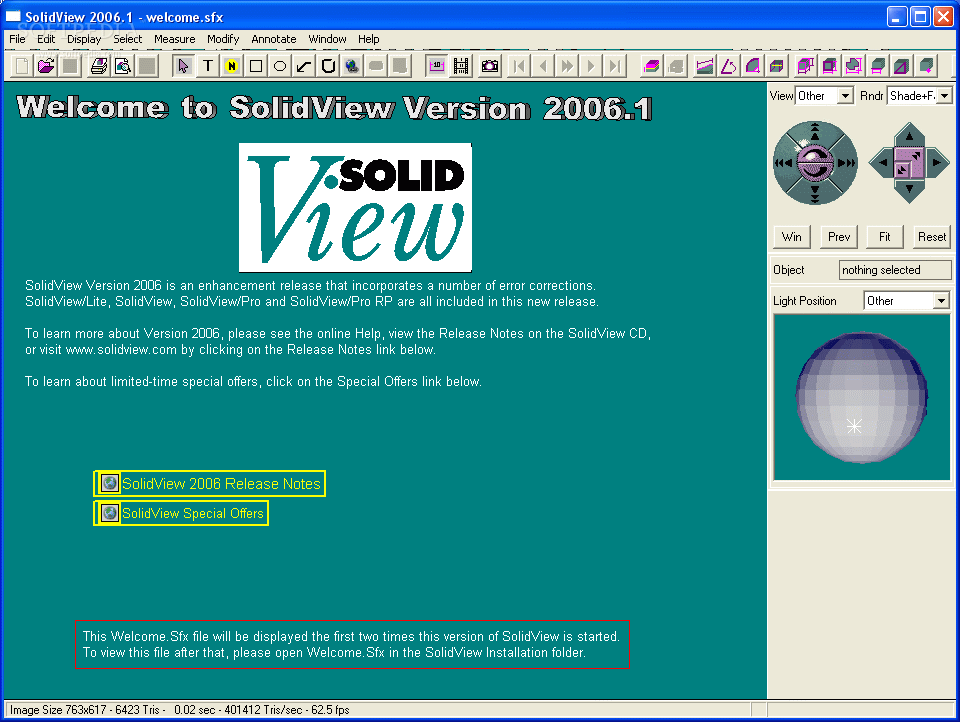Image resolution: width=960 pixels, height=722 pixels.
Task: Click the layered slices toolbar icon
Action: [x=651, y=66]
